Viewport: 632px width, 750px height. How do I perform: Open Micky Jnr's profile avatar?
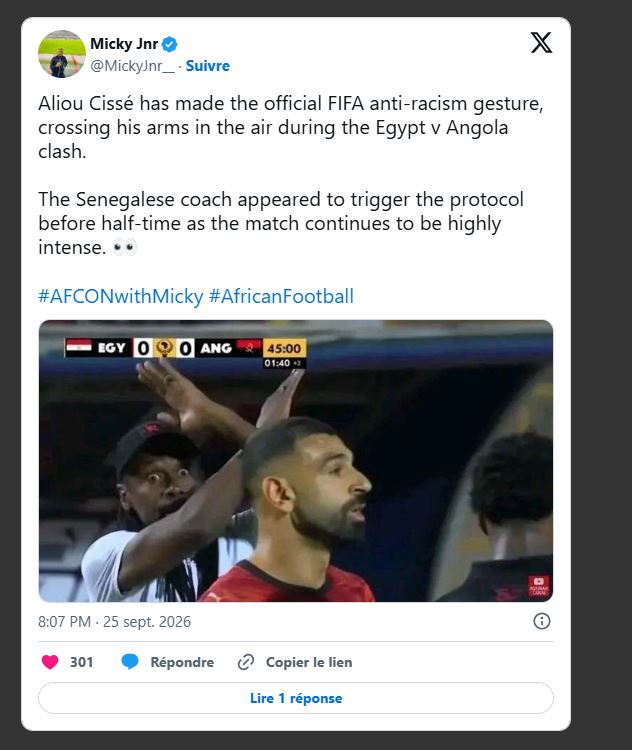(62, 54)
